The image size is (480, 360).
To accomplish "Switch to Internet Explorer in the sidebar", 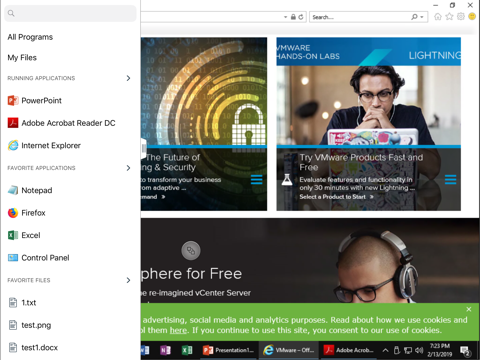I will (44, 145).
